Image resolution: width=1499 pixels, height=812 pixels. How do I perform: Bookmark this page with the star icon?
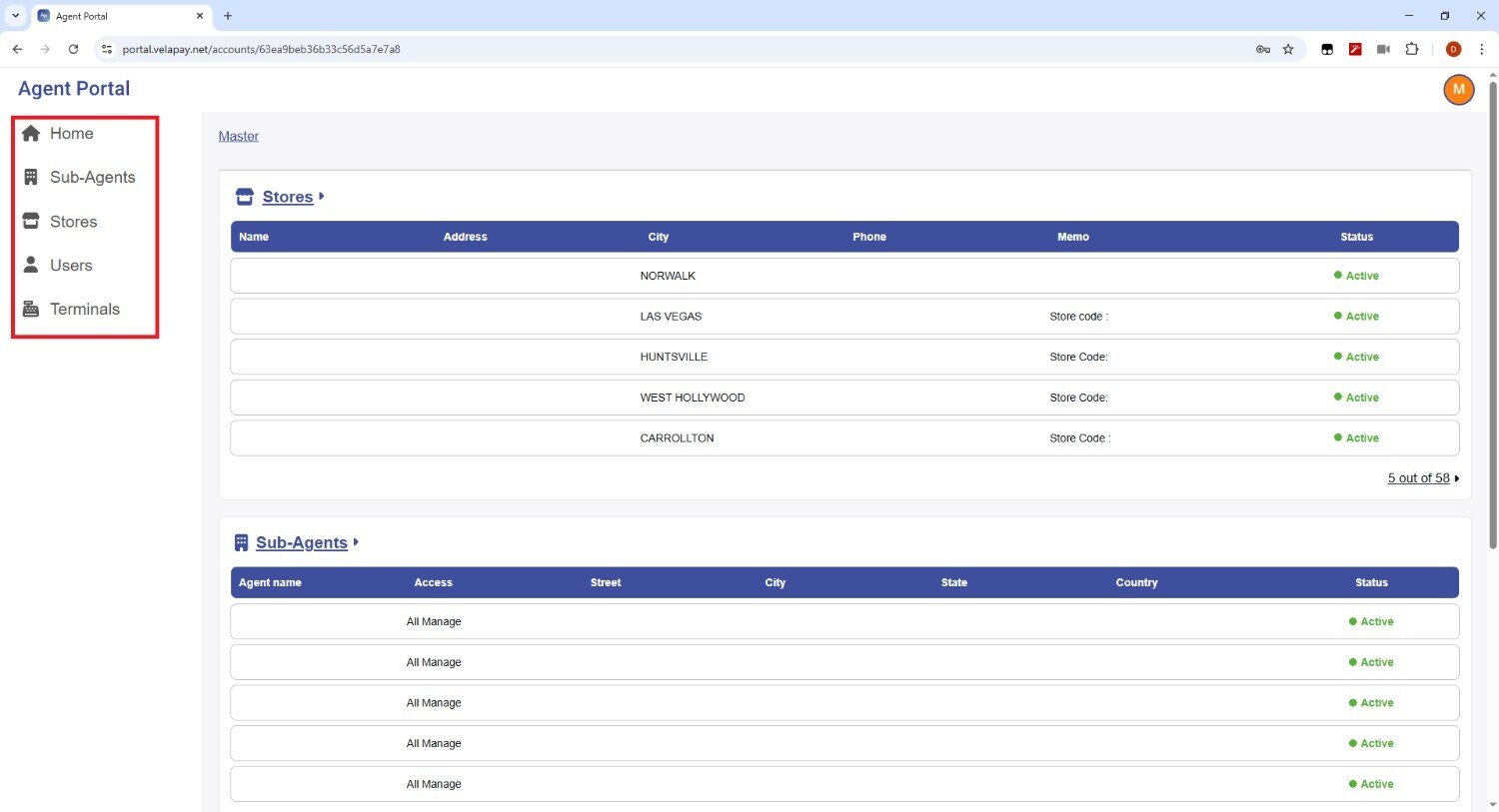click(x=1288, y=49)
